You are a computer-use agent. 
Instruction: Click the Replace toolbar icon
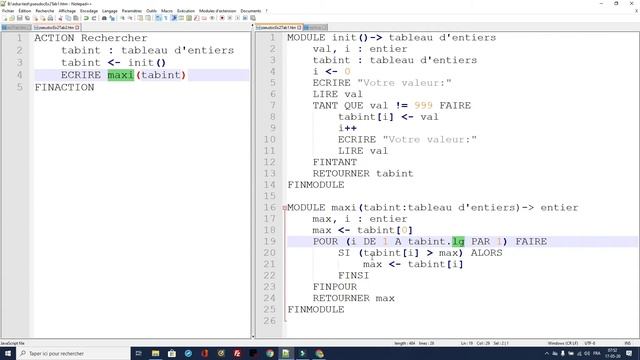[x=112, y=18]
